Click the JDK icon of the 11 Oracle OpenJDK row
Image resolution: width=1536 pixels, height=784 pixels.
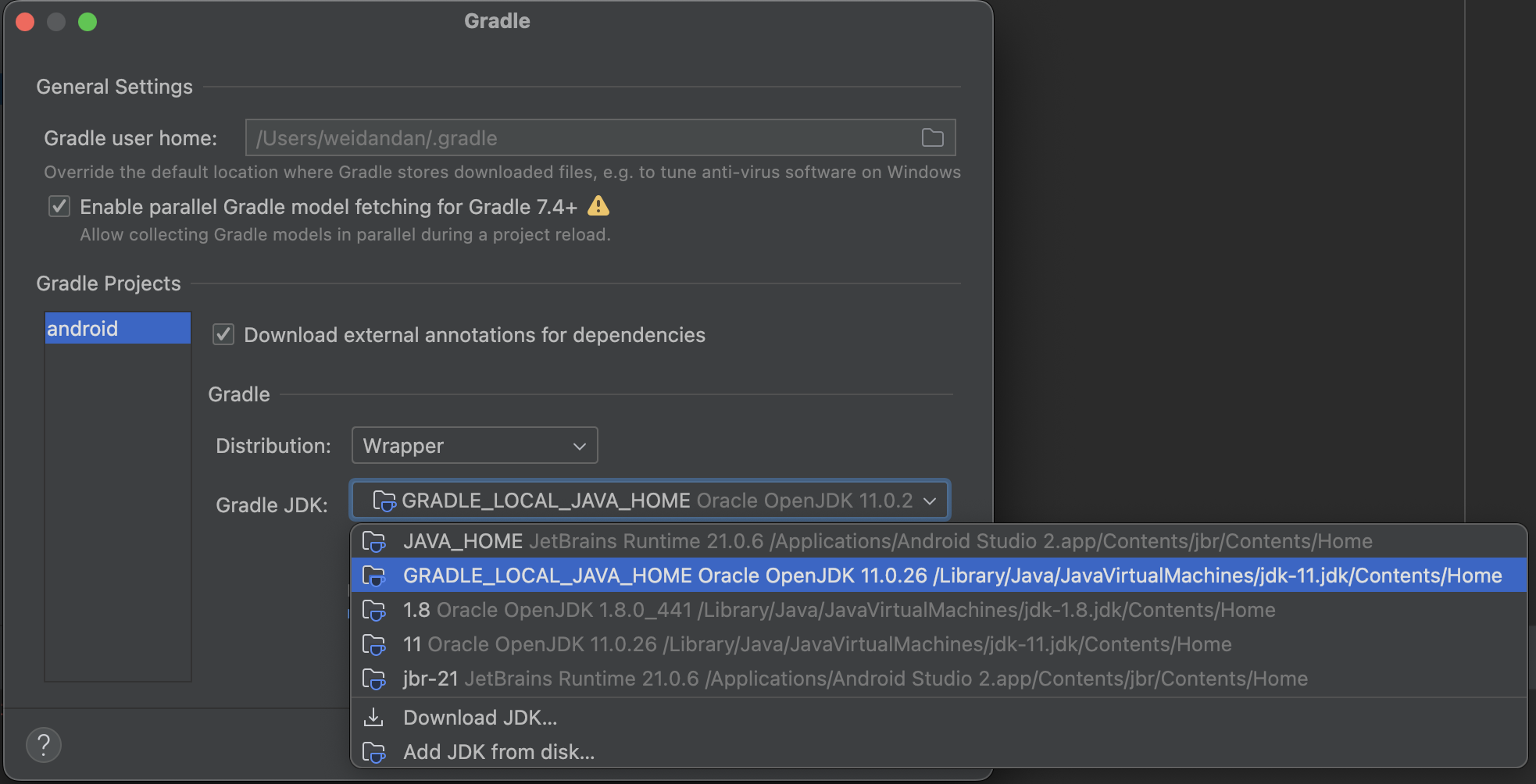coord(374,645)
